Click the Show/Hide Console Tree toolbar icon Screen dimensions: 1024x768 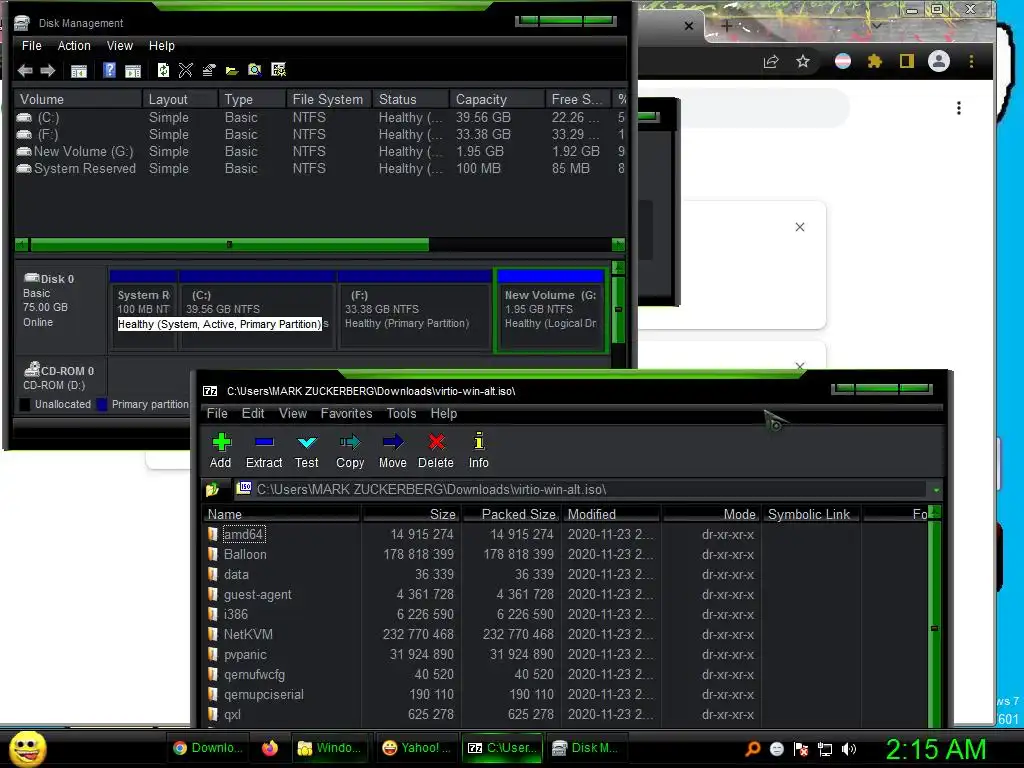[78, 71]
